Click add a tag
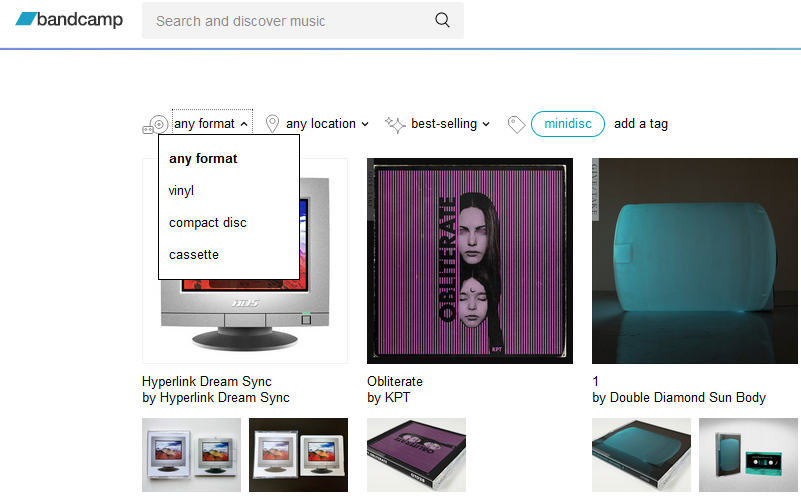 coord(641,124)
